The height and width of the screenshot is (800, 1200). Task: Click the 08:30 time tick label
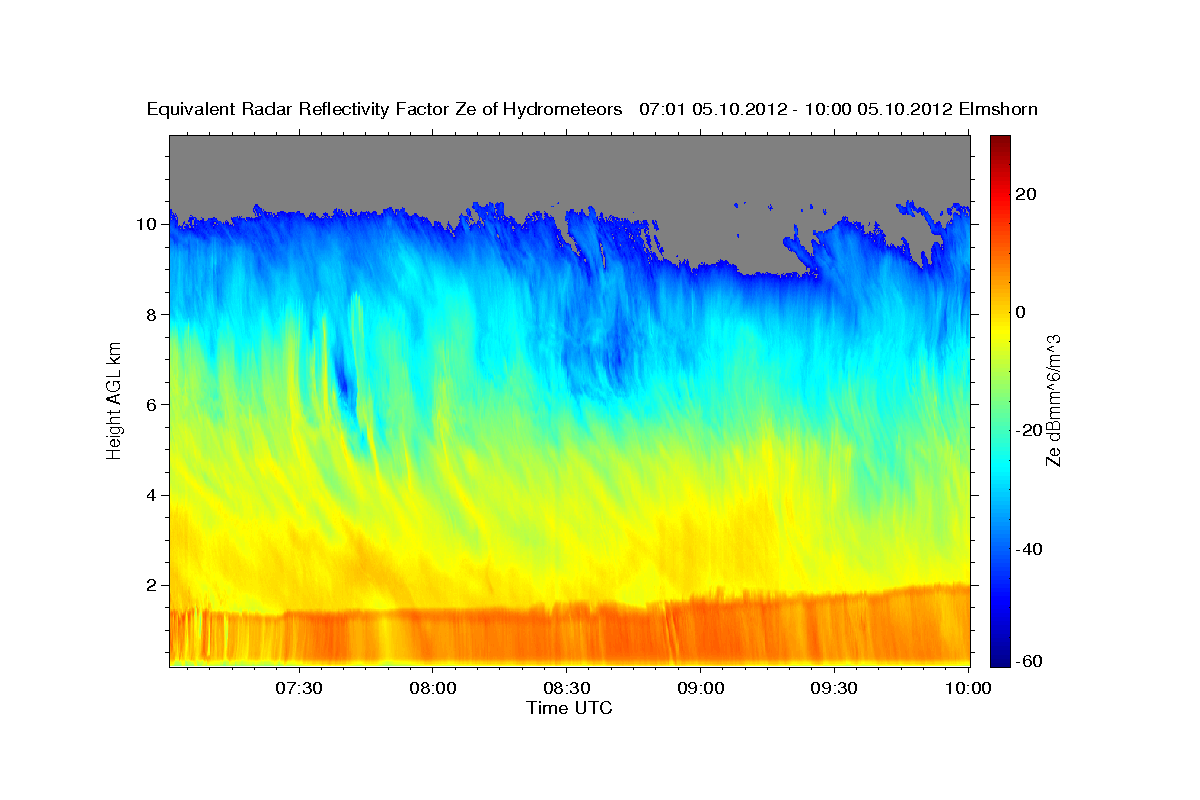567,688
